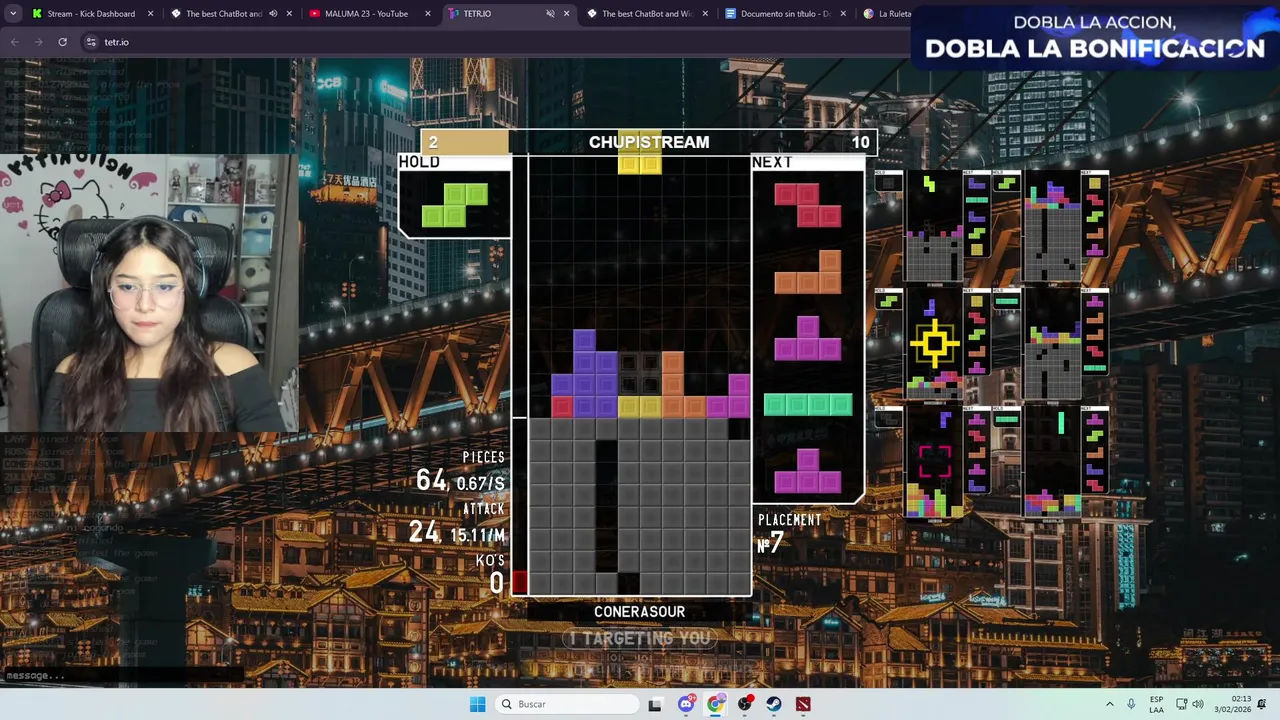The width and height of the screenshot is (1280, 720).
Task: Open the Documento sin título tab
Action: 785,14
